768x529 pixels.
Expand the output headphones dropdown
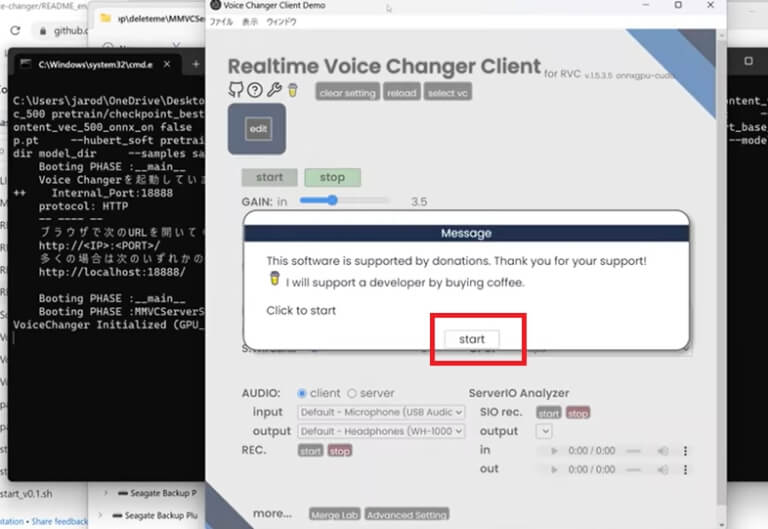tap(381, 431)
